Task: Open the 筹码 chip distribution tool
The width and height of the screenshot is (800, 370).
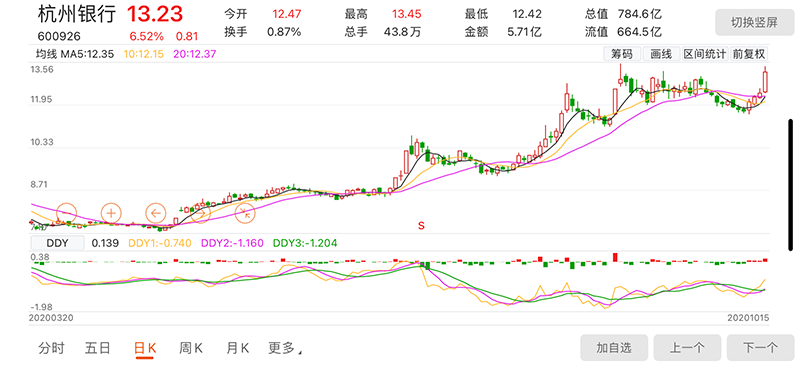Action: click(621, 54)
